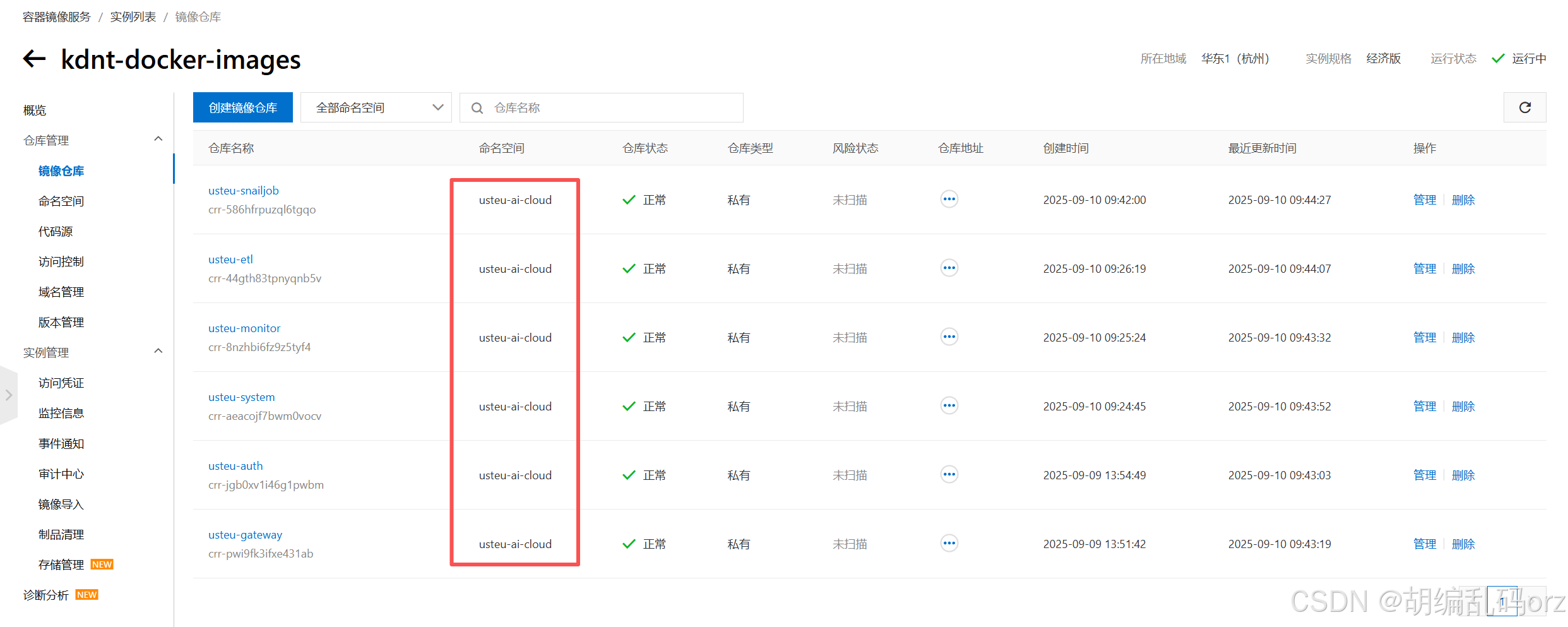
Task: Open 诊断分析 in the sidebar
Action: tap(46, 595)
